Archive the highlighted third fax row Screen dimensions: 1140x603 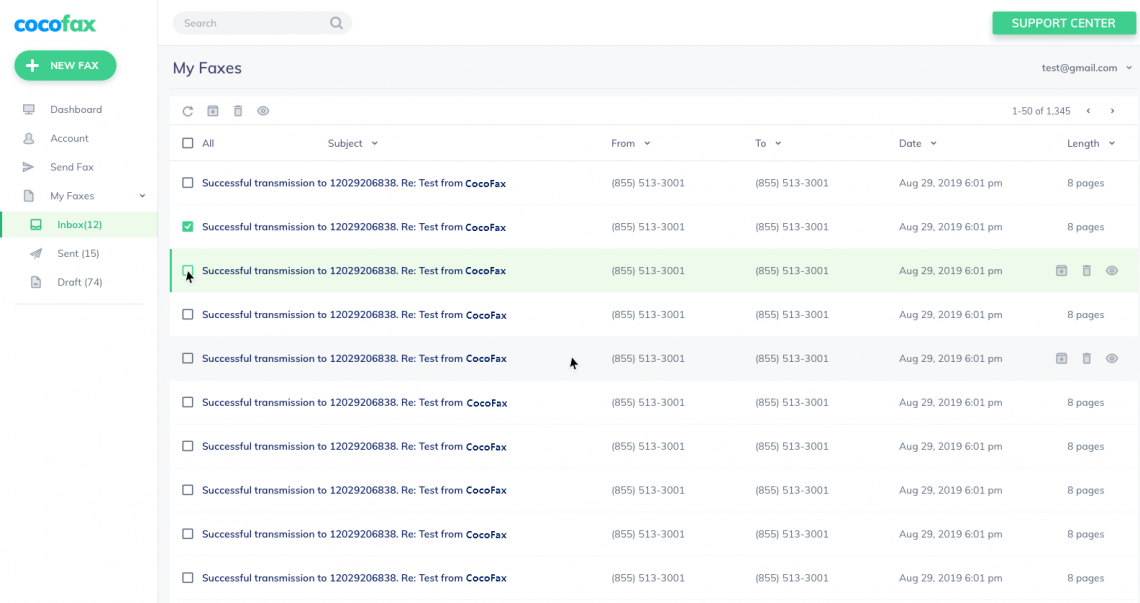[1062, 271]
